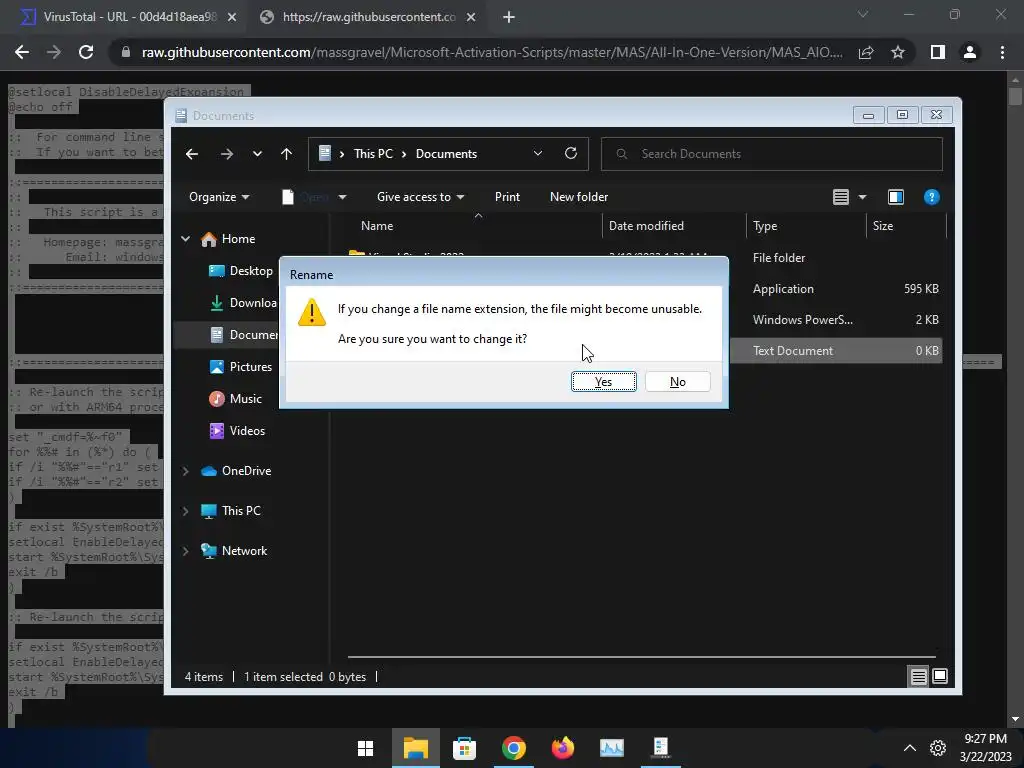The width and height of the screenshot is (1024, 768).
Task: Go forward in Documents explorer window
Action: [227, 154]
